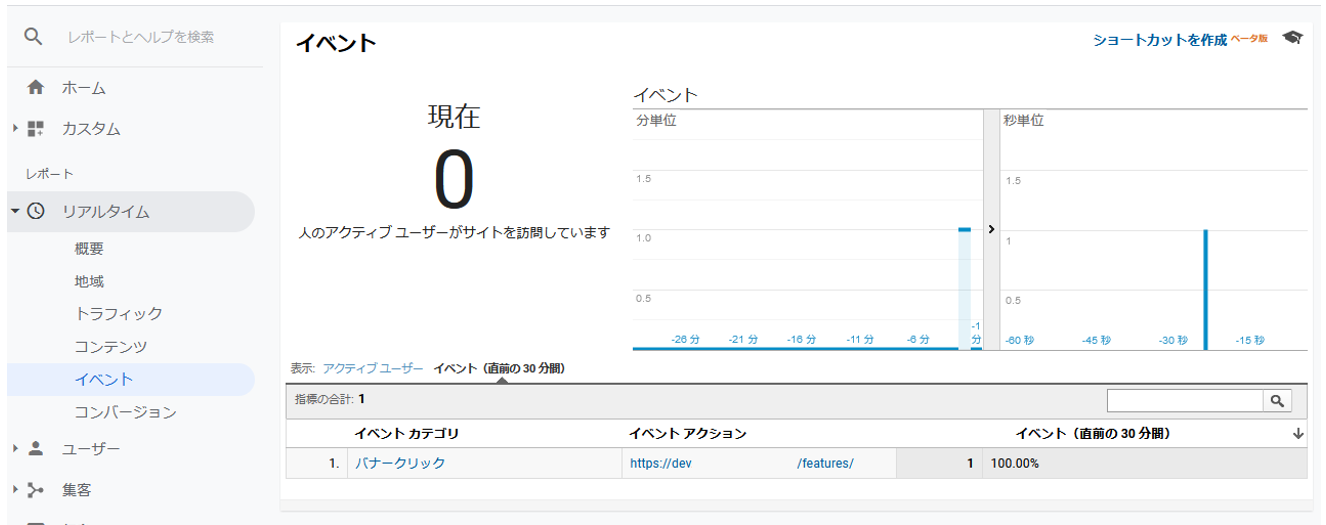Sort by イベント (直前の 30 分間) column
The width and height of the screenshot is (1326, 525).
(x=1092, y=434)
